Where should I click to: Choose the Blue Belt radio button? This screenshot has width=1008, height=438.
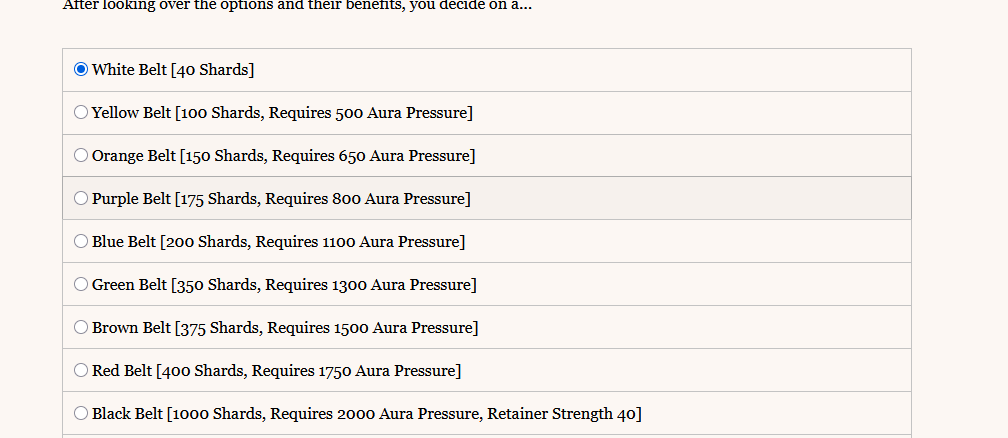tap(81, 242)
